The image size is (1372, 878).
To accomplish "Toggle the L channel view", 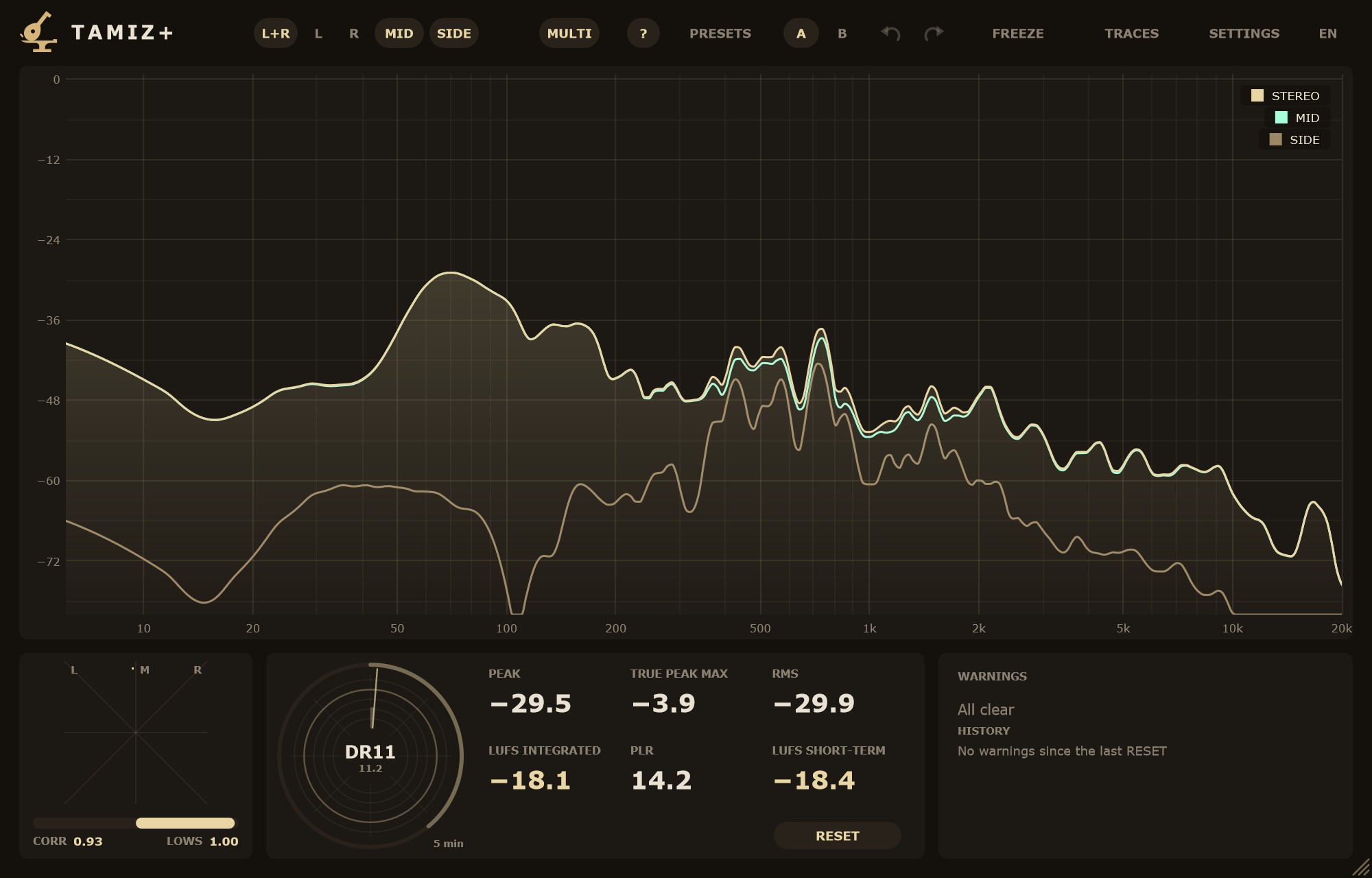I will pos(318,33).
